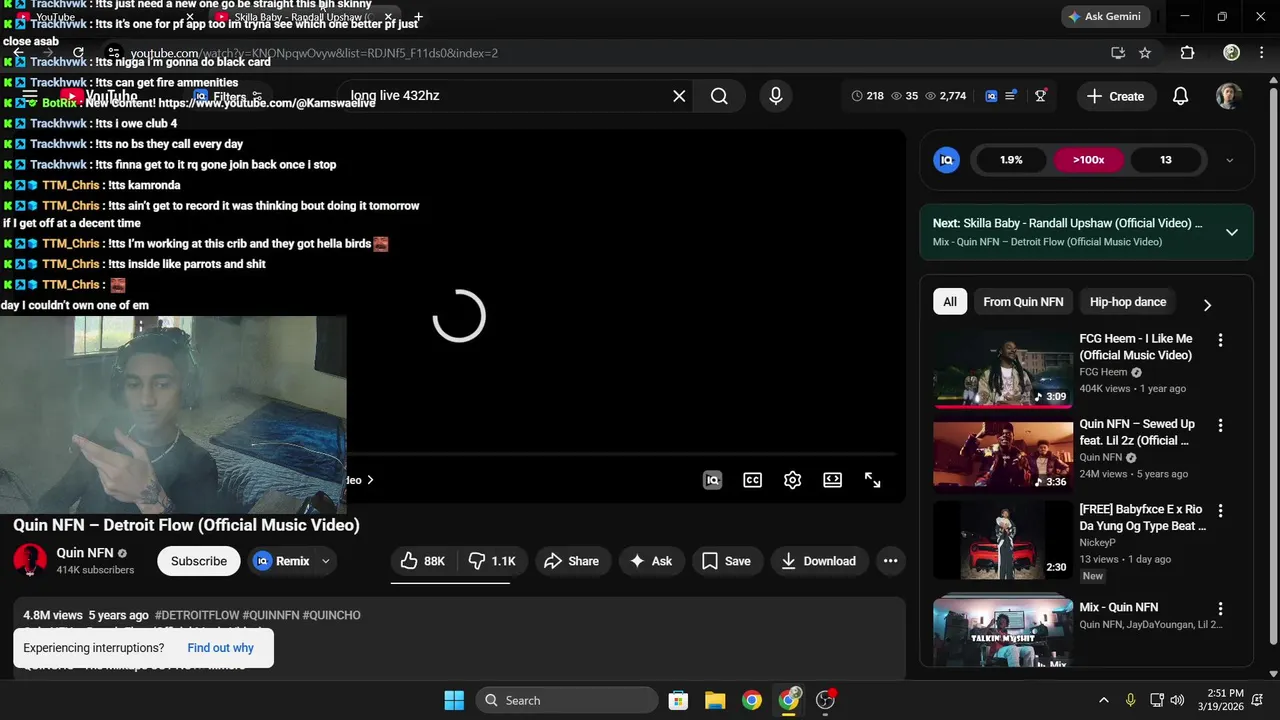Open the Windows Start menu
This screenshot has height=720, width=1280.
(x=454, y=700)
